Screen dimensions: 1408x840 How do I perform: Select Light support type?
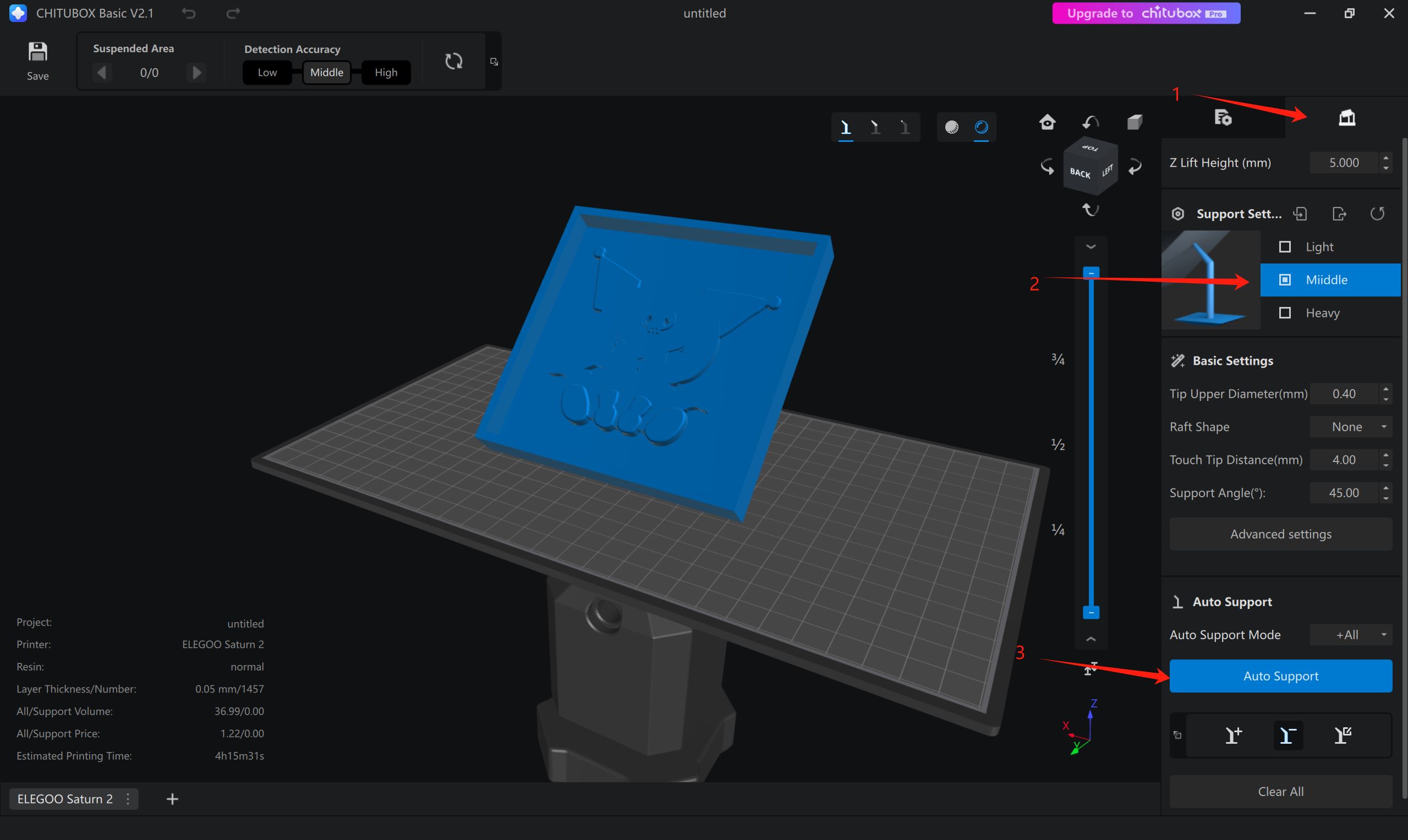pos(1330,247)
